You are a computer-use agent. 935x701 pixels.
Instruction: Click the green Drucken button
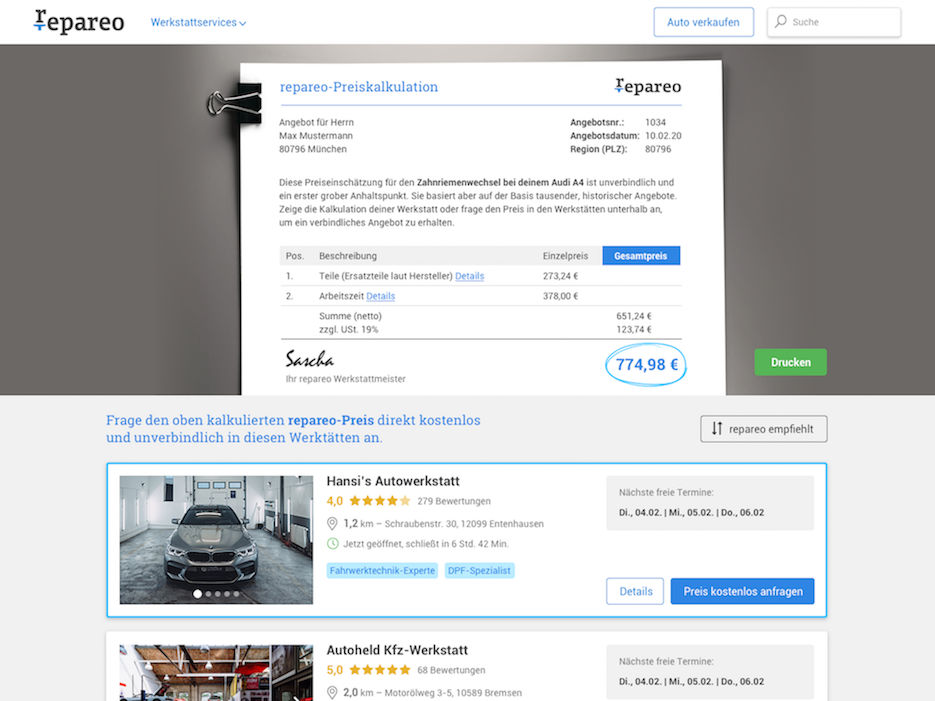(x=790, y=362)
